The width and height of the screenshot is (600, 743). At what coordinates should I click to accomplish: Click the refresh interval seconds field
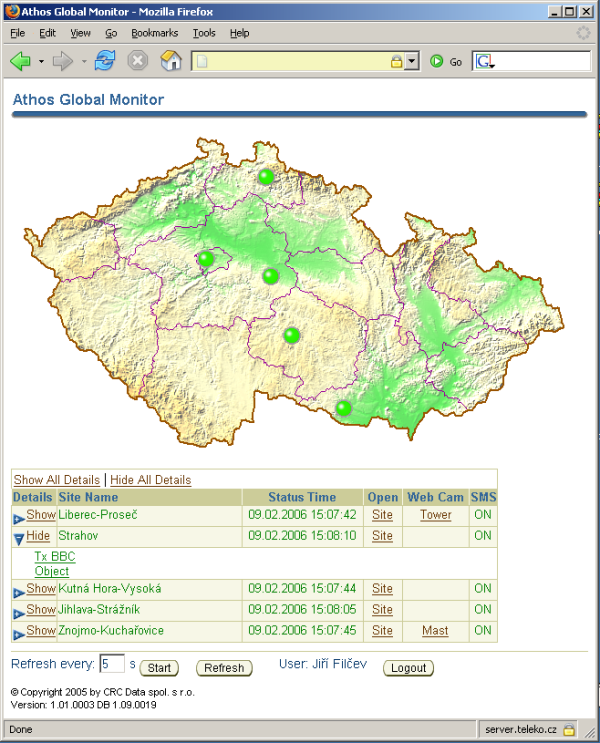point(111,664)
